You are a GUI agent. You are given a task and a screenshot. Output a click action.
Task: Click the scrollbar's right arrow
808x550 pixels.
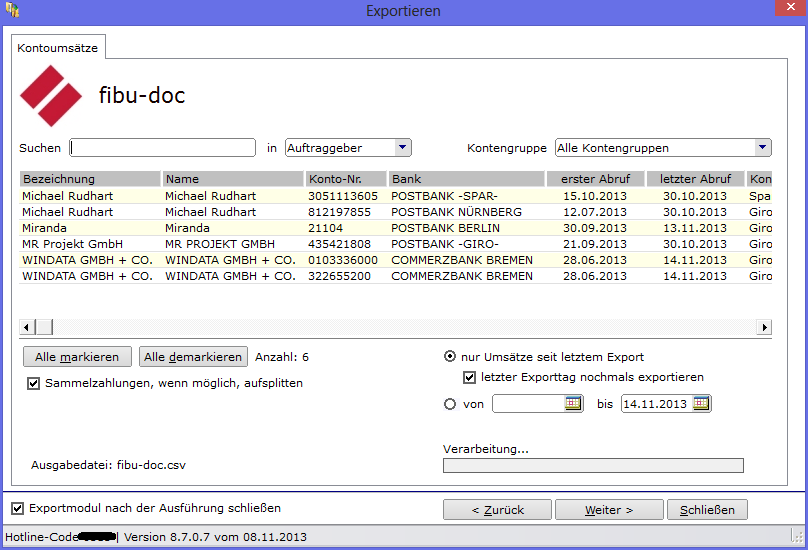(764, 327)
